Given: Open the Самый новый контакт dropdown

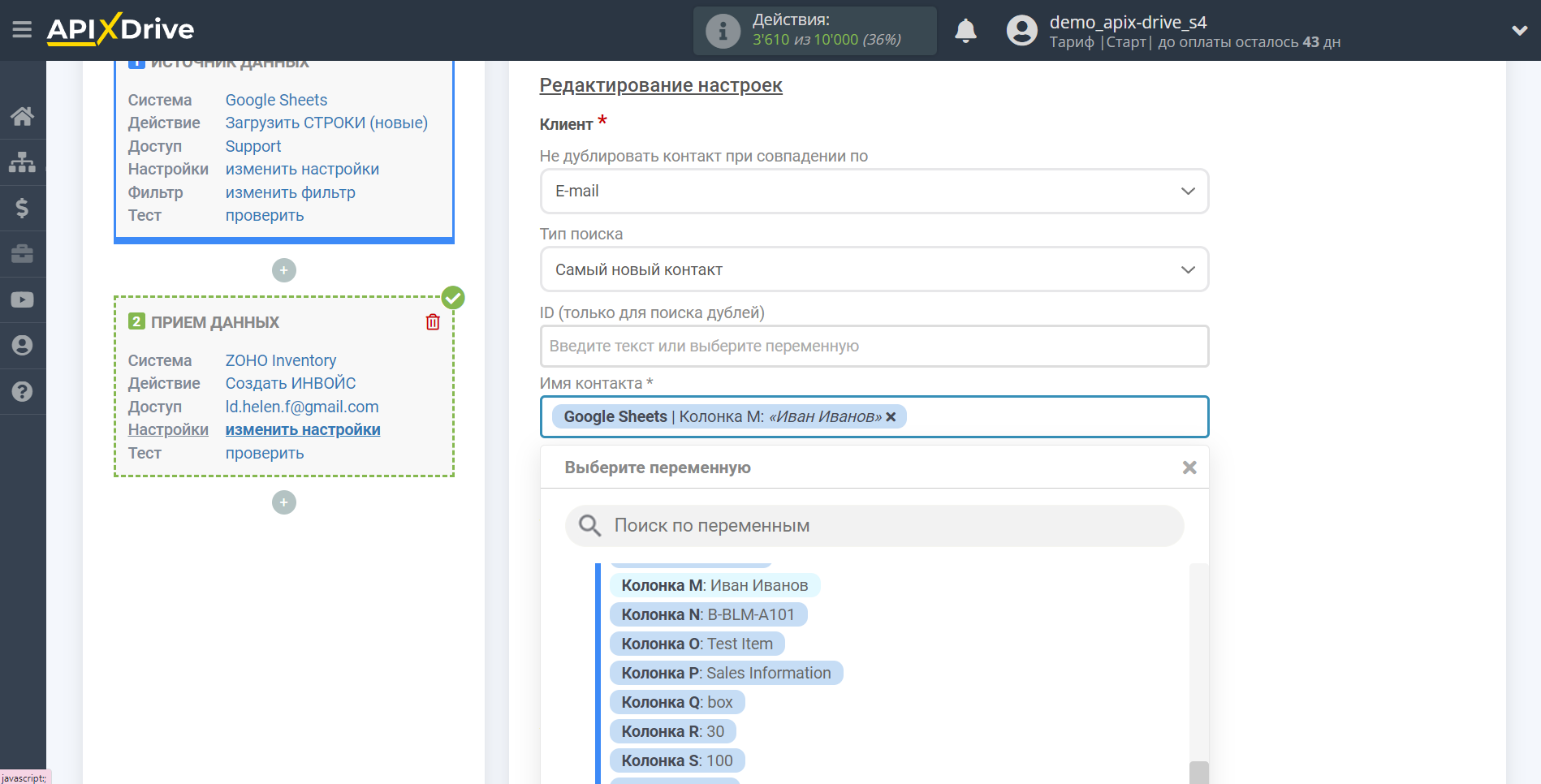Looking at the screenshot, I should 874,269.
